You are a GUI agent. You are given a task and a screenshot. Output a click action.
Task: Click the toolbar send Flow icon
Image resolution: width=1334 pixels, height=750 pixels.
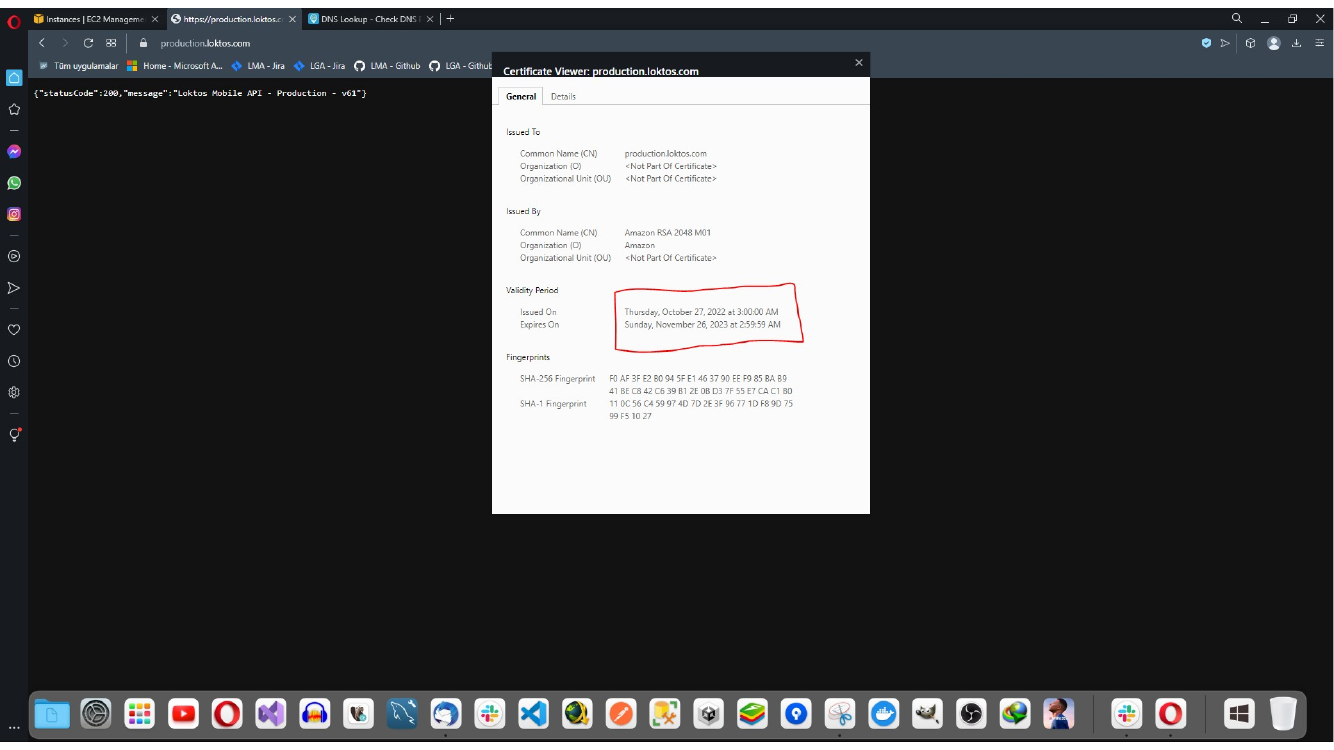point(1225,43)
